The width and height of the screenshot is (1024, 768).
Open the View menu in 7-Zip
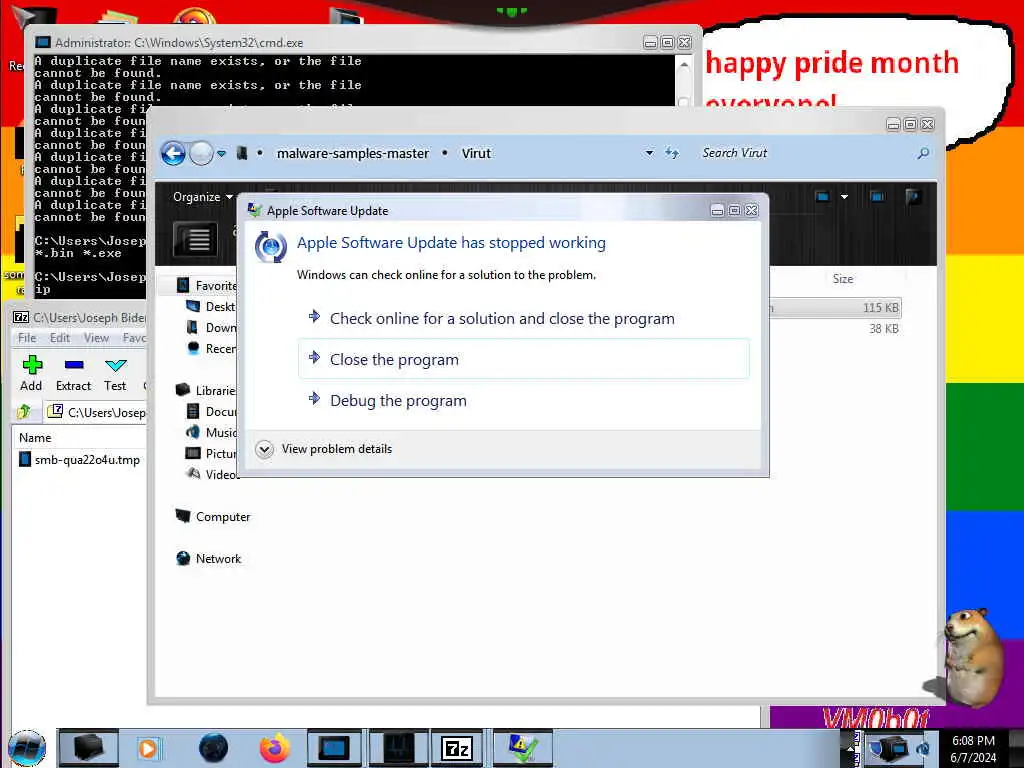pyautogui.click(x=96, y=338)
